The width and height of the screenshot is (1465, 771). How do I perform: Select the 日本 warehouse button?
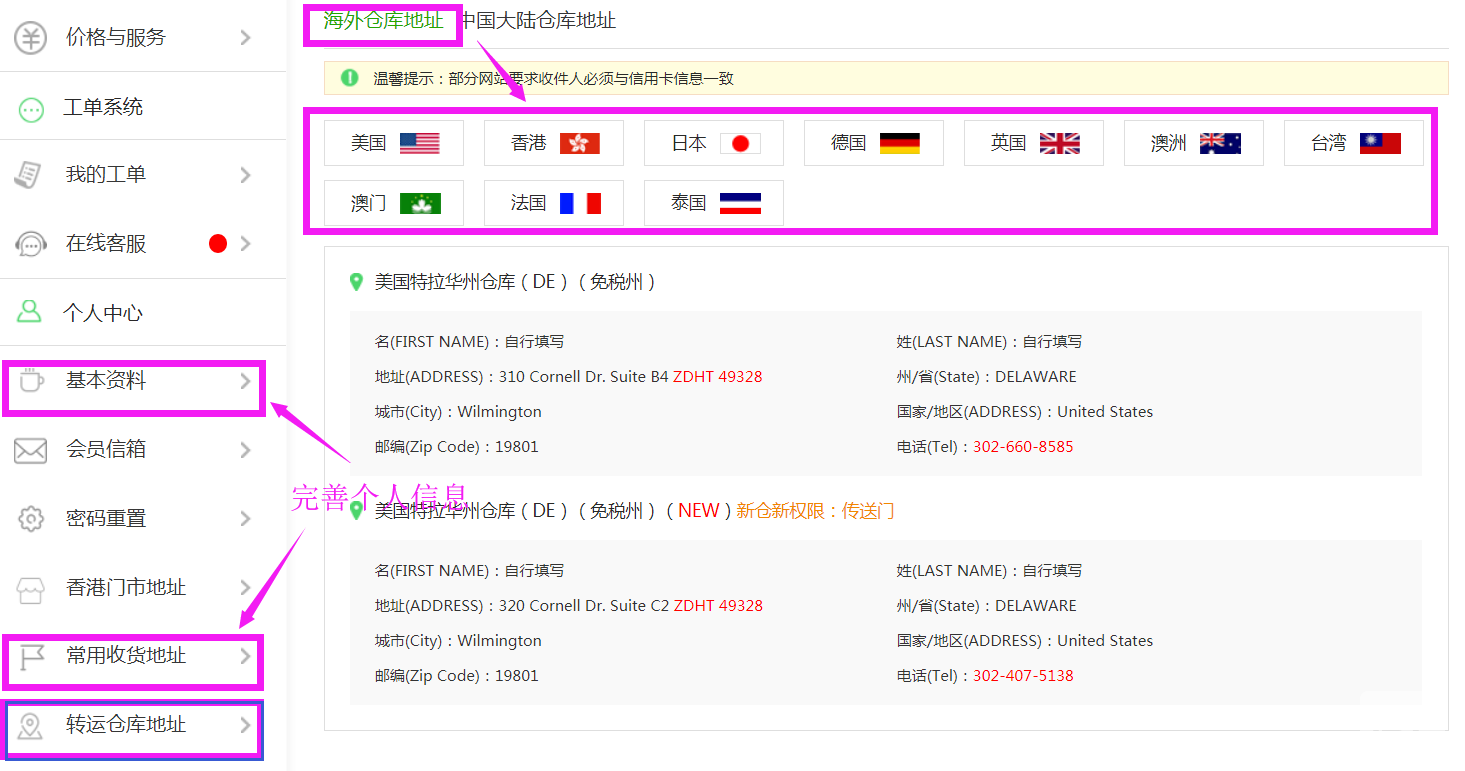(x=714, y=143)
